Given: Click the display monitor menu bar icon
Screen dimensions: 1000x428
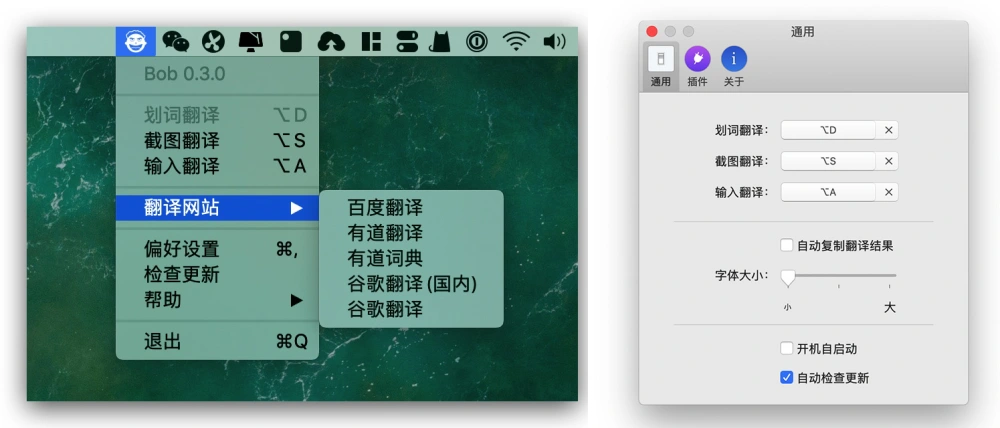Looking at the screenshot, I should [251, 41].
